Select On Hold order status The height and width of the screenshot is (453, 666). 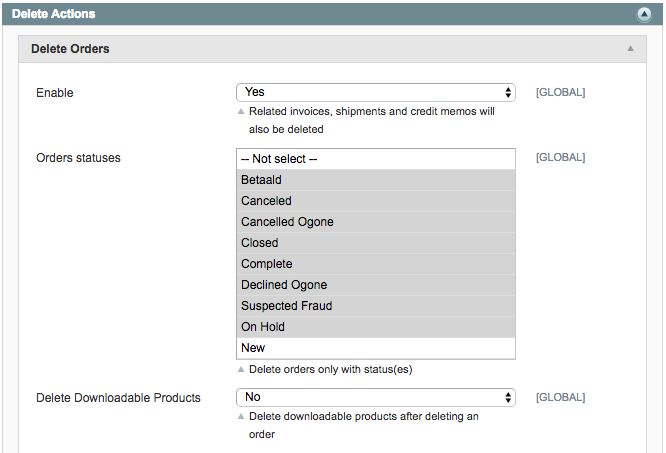pyautogui.click(x=376, y=327)
